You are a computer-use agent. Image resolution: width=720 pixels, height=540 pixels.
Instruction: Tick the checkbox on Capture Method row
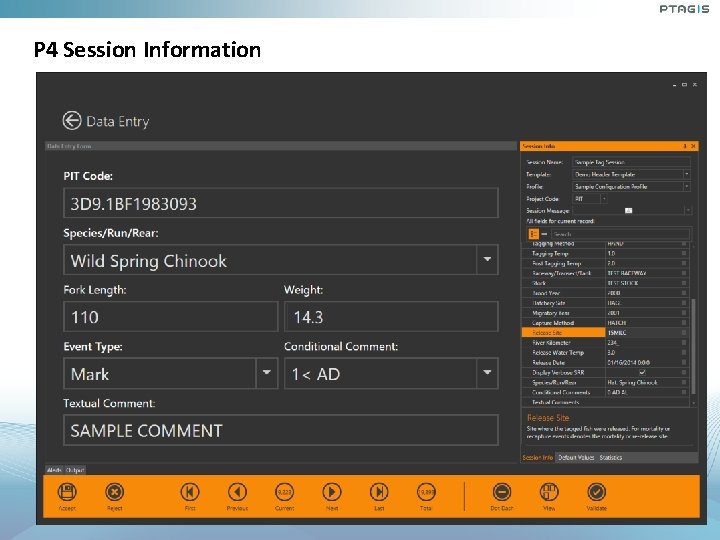pos(684,323)
